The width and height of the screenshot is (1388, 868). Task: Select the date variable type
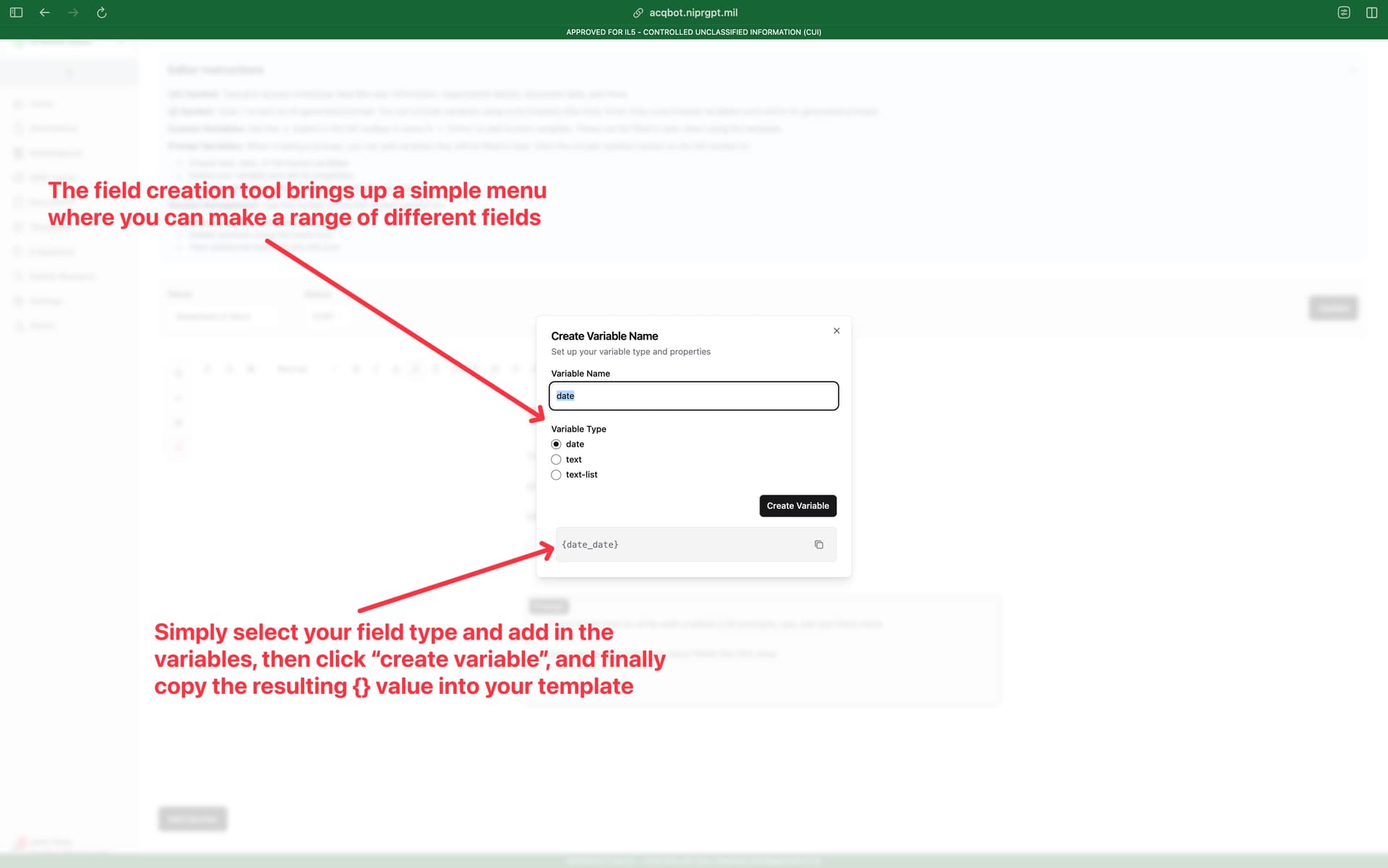point(556,444)
